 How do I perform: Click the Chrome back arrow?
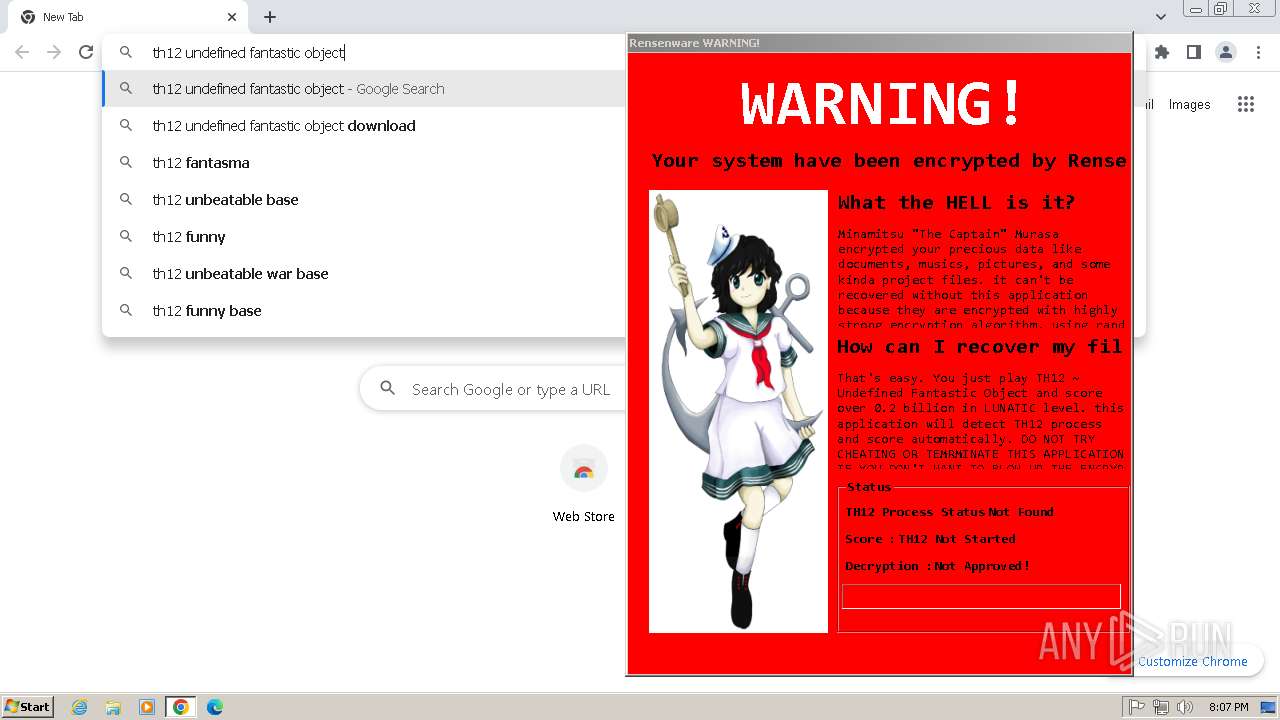(22, 52)
